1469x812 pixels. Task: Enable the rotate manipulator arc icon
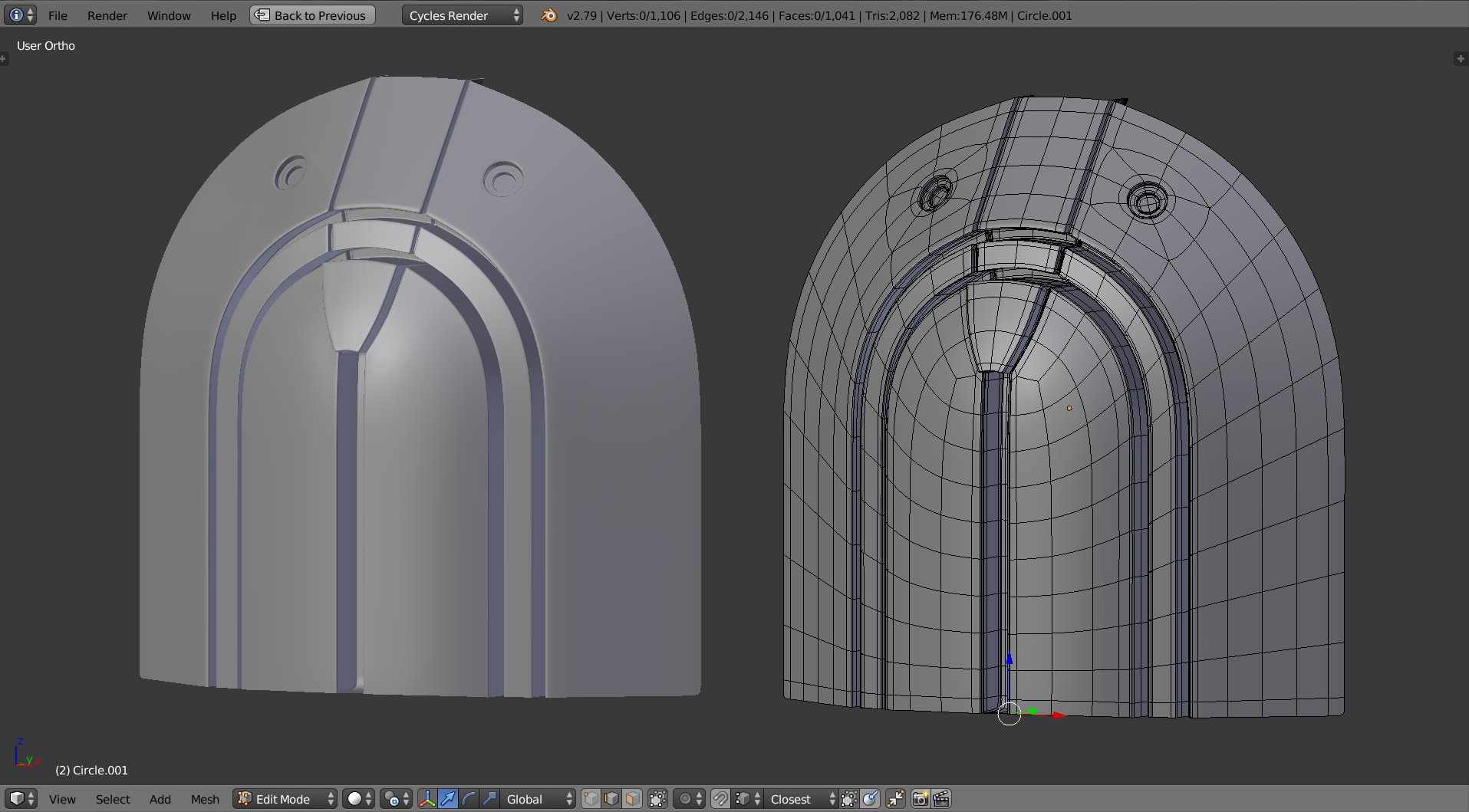tap(469, 799)
